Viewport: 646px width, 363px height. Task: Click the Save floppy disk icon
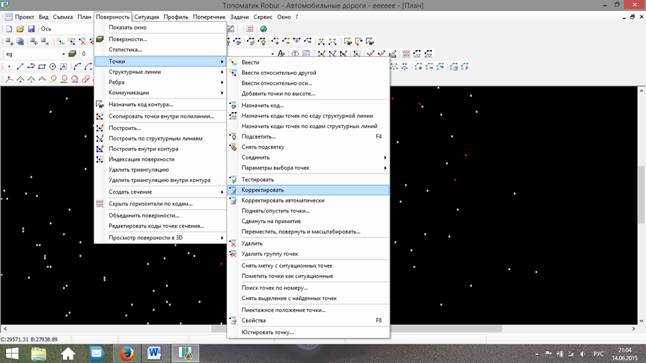tap(31, 29)
